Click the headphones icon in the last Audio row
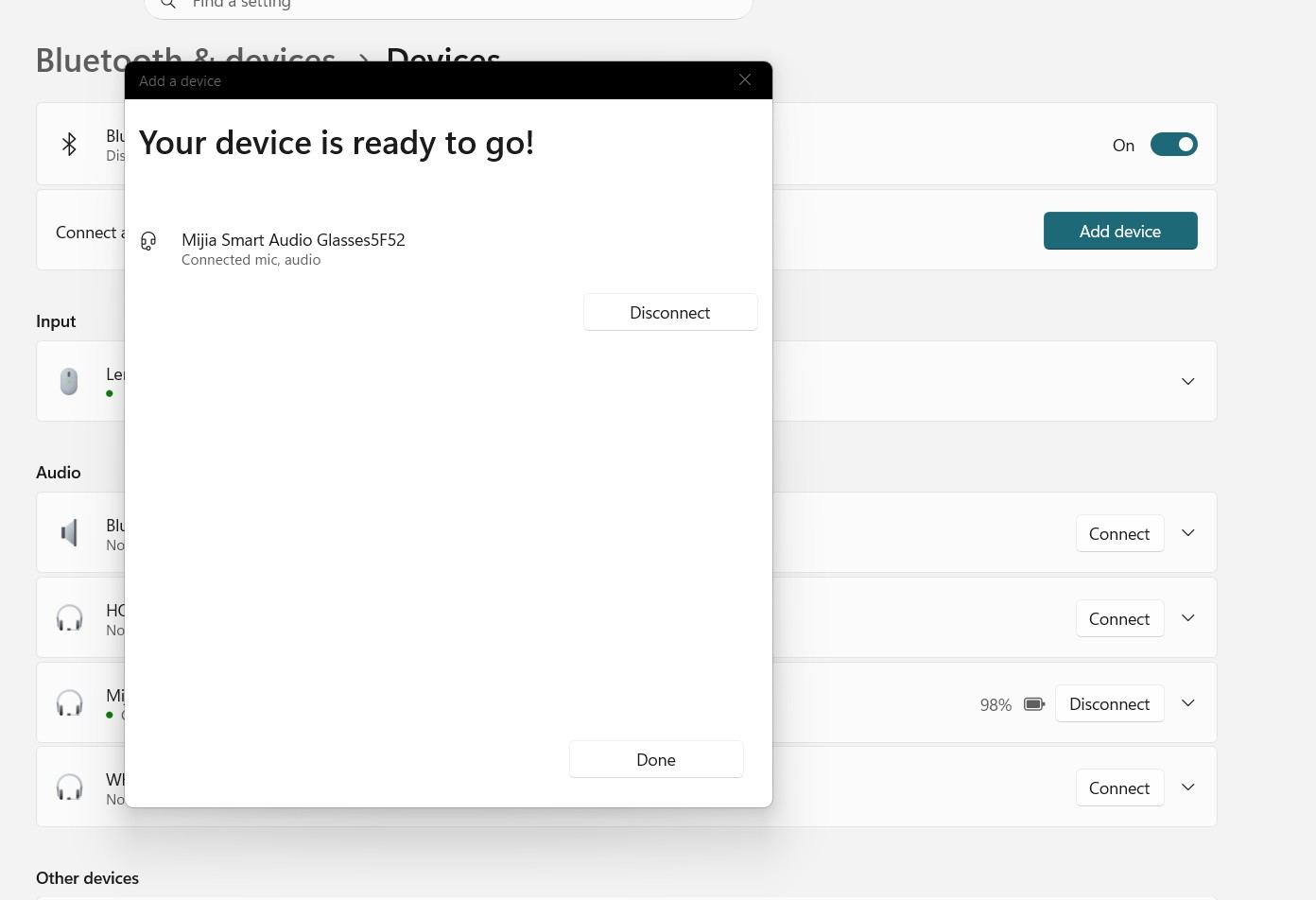This screenshot has height=900, width=1316. pos(69,787)
